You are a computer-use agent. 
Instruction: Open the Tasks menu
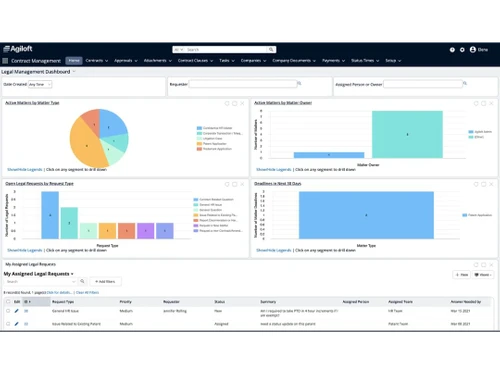(227, 61)
